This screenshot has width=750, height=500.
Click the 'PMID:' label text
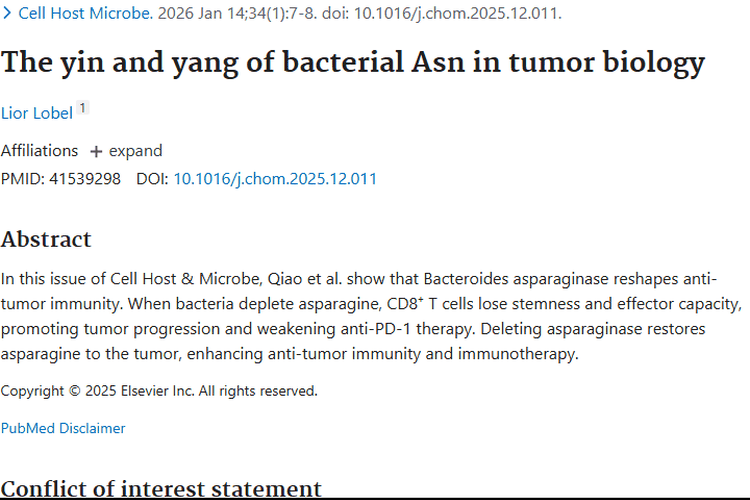tap(22, 179)
